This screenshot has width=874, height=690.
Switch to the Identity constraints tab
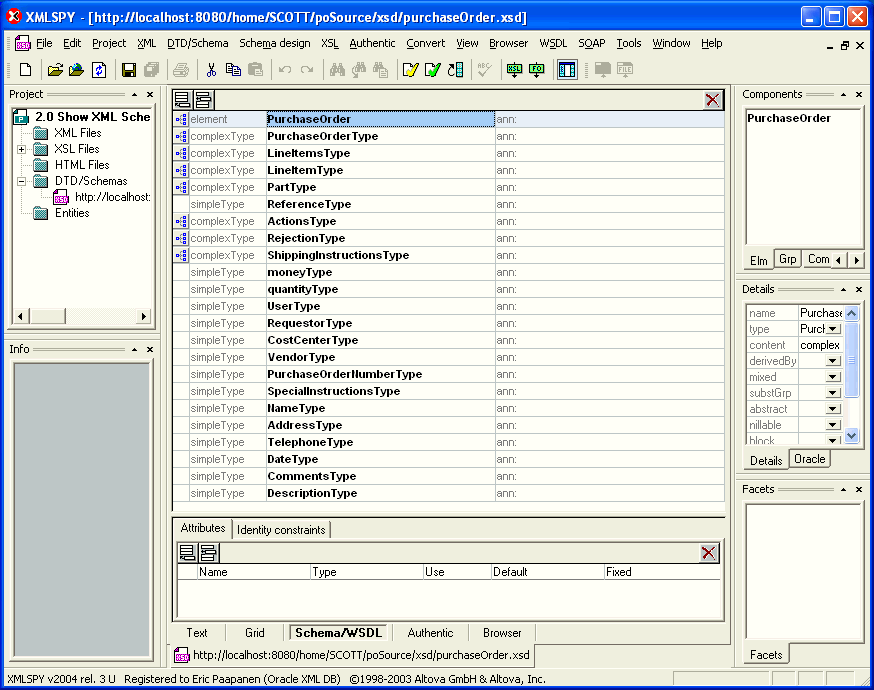click(281, 530)
